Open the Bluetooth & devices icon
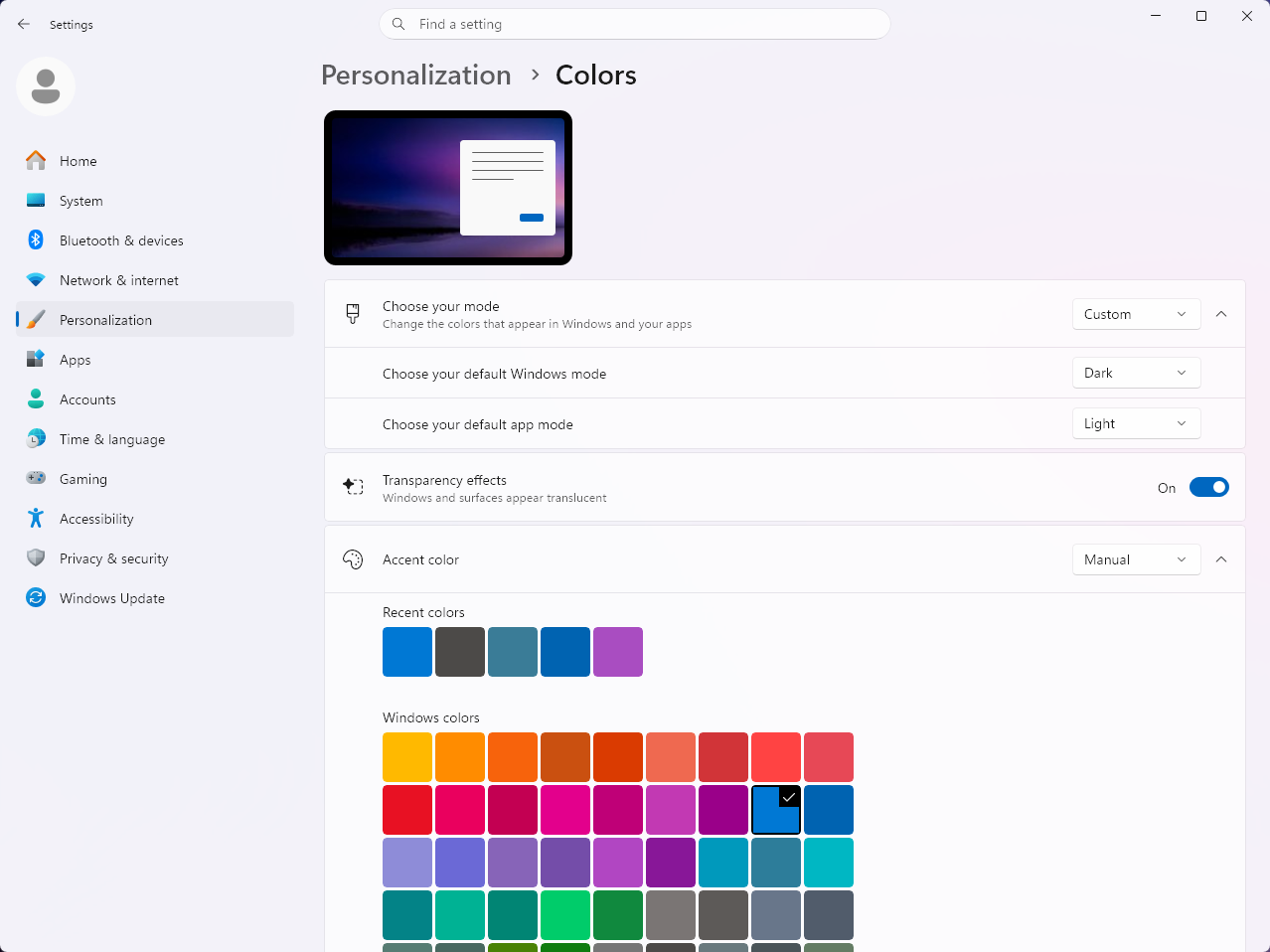1270x952 pixels. pos(36,239)
